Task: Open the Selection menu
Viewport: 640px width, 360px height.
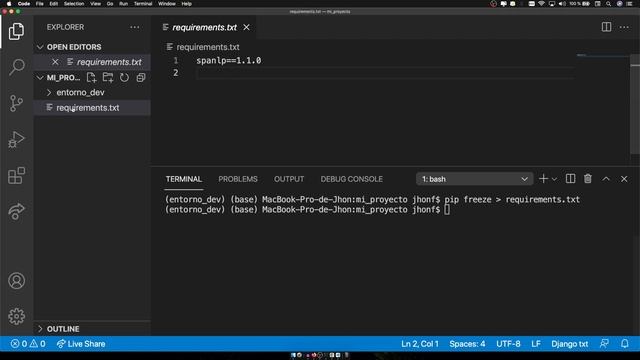Action: 74,4
